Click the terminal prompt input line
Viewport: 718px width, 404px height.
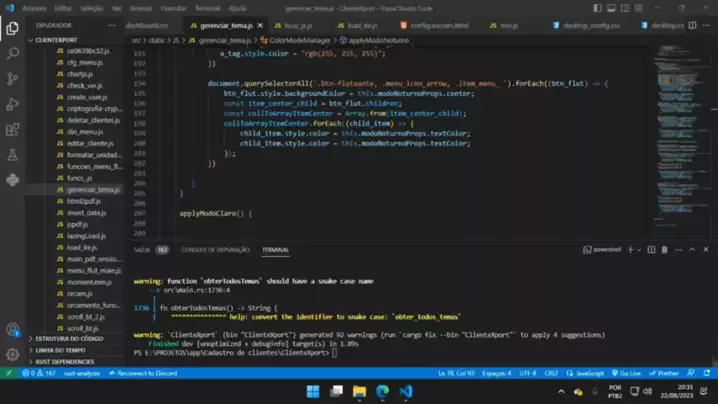334,353
